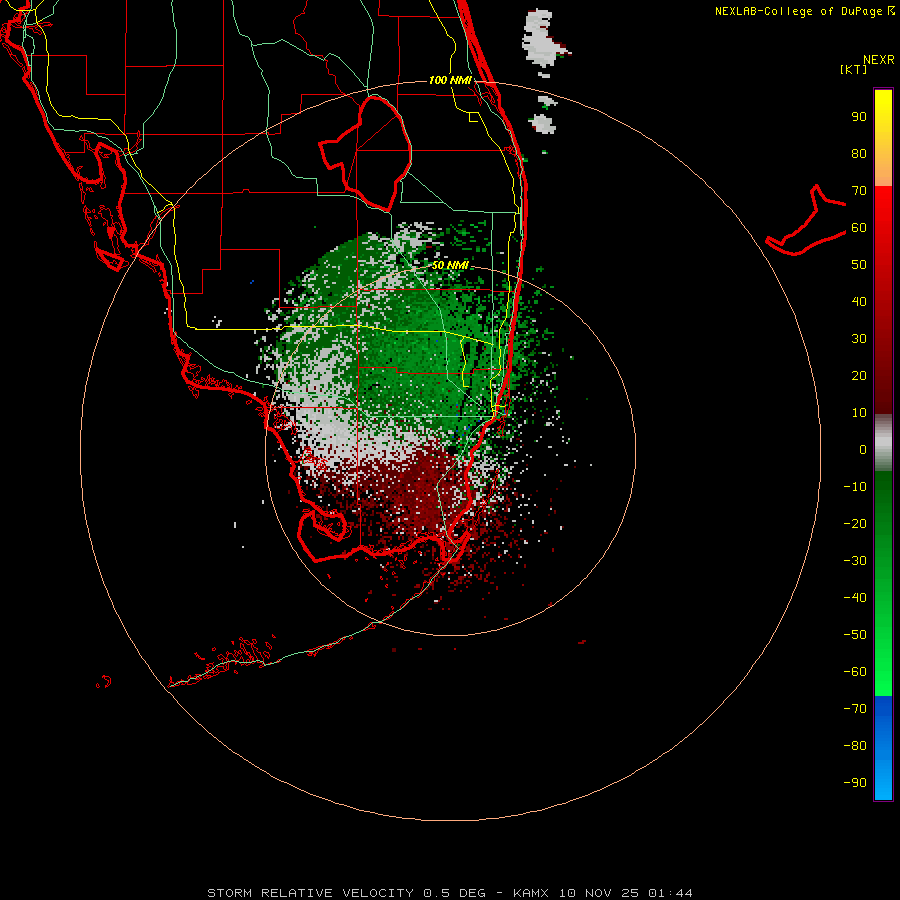Click the NEXLAB-College of DuPage credit text
This screenshot has width=900, height=900.
point(800,11)
